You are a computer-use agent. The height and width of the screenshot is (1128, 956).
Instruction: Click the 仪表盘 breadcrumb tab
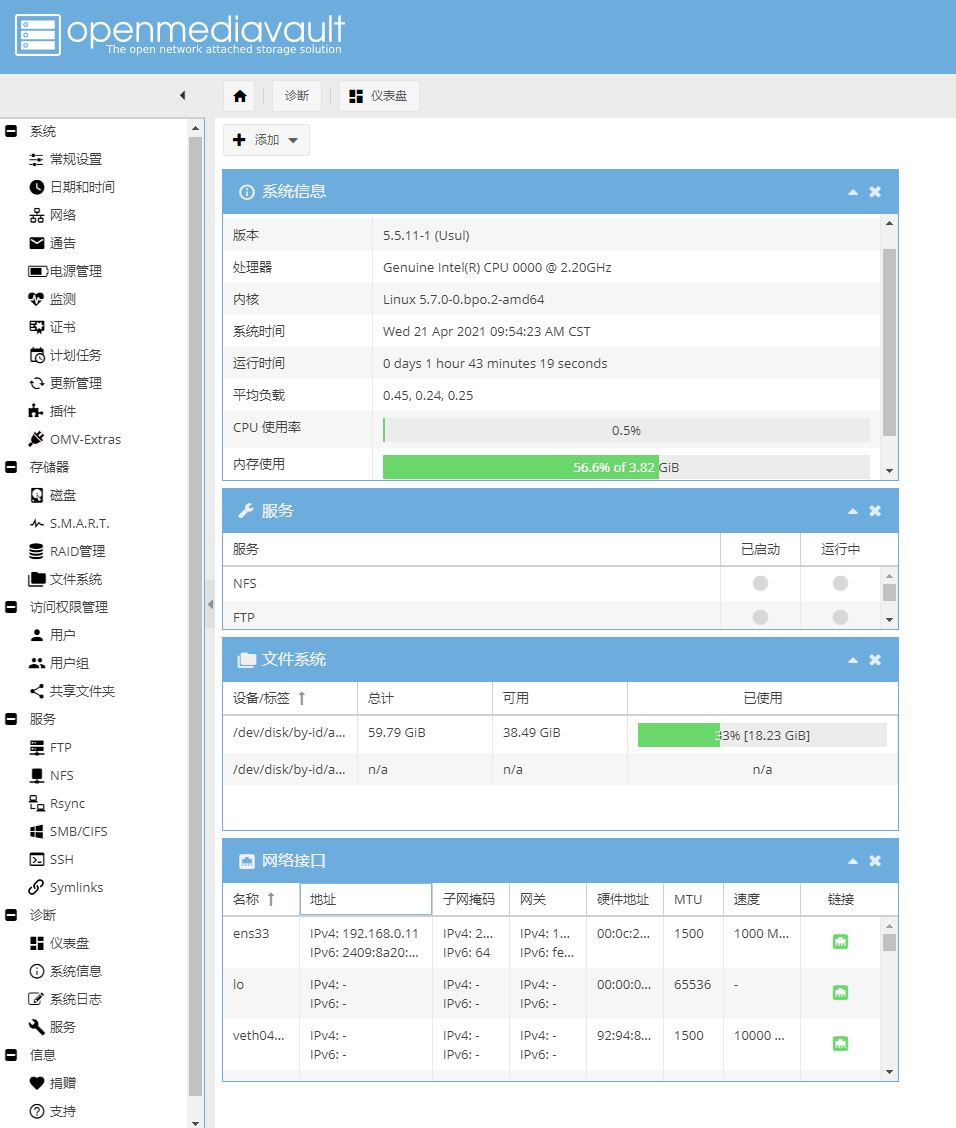tap(379, 96)
